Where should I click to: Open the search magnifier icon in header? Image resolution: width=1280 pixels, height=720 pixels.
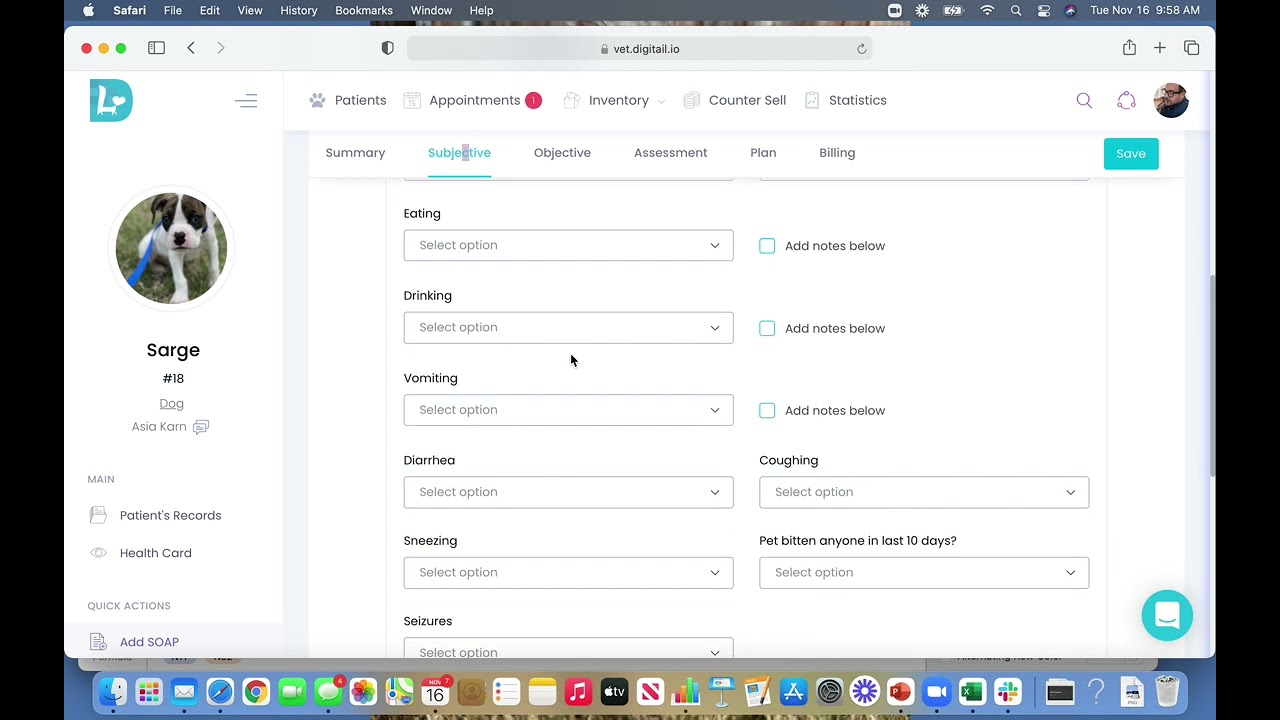[x=1084, y=100]
